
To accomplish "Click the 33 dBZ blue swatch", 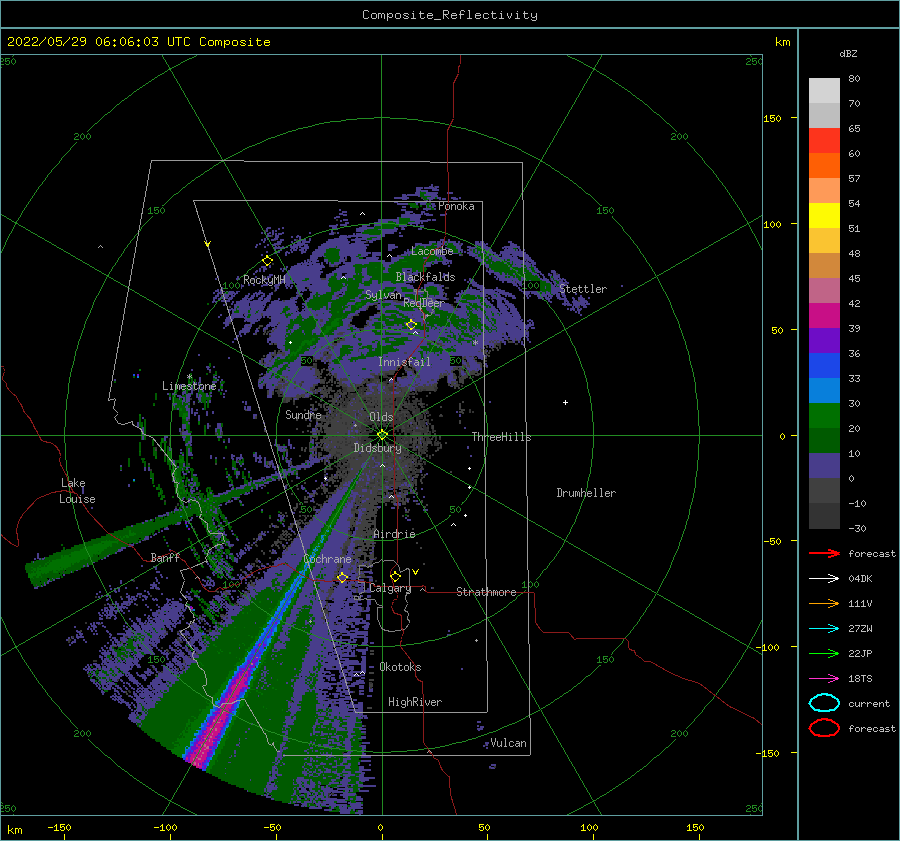I will (824, 365).
